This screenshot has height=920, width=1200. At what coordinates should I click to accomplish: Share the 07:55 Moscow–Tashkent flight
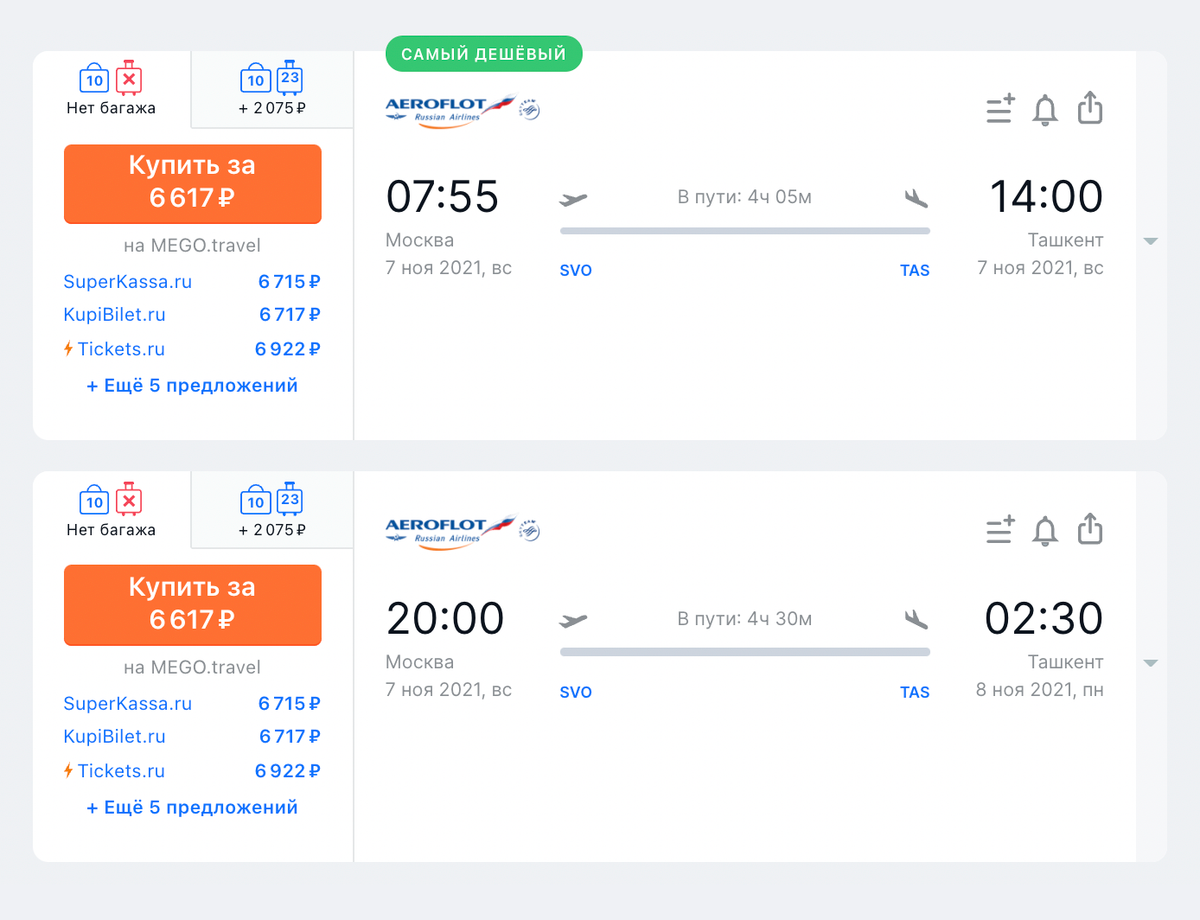pyautogui.click(x=1090, y=108)
